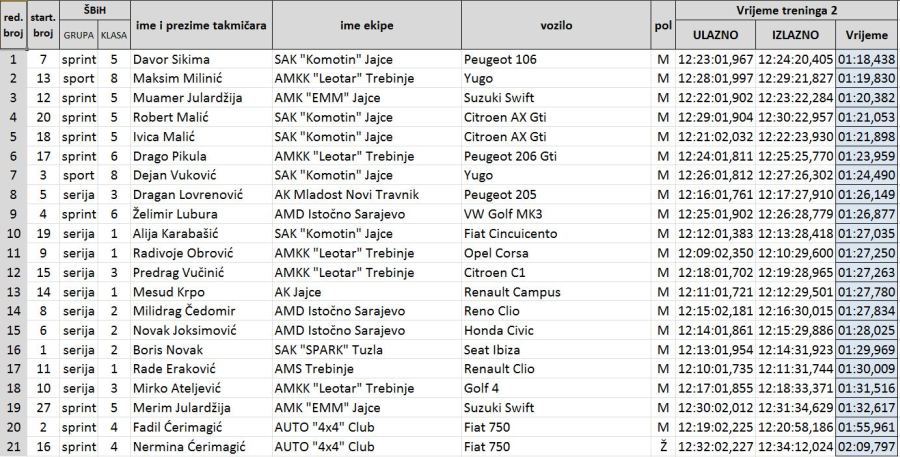The height and width of the screenshot is (457, 900).
Task: Select the 'pol' column header
Action: click(662, 24)
